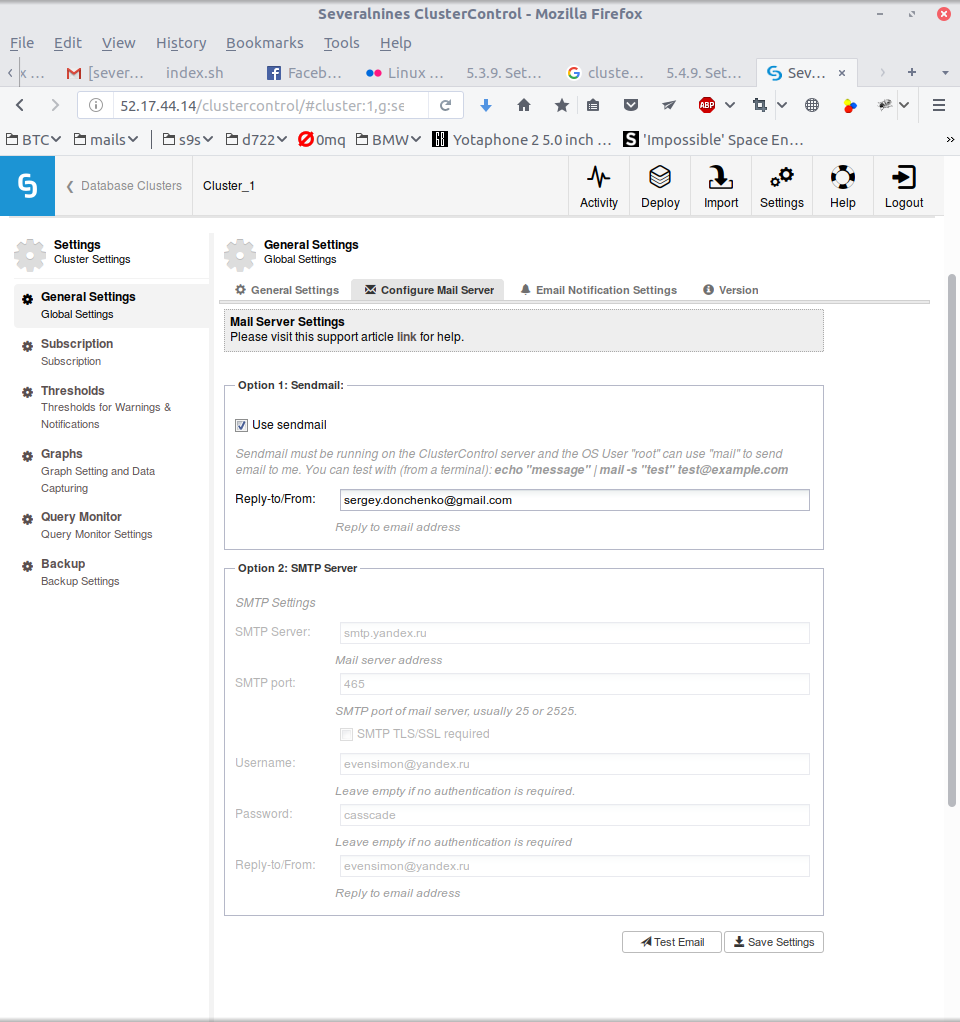Click the paper plane send tab icon

pos(669,105)
